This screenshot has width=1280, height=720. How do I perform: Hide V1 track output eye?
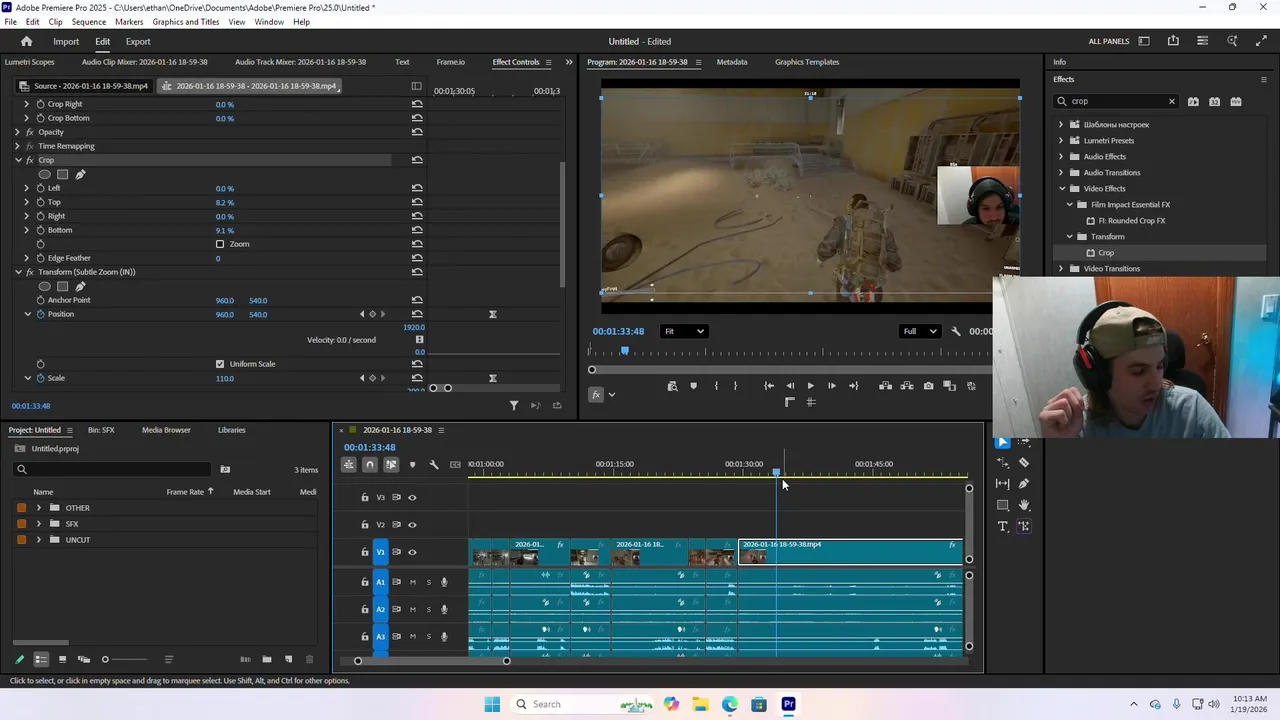pyautogui.click(x=412, y=552)
